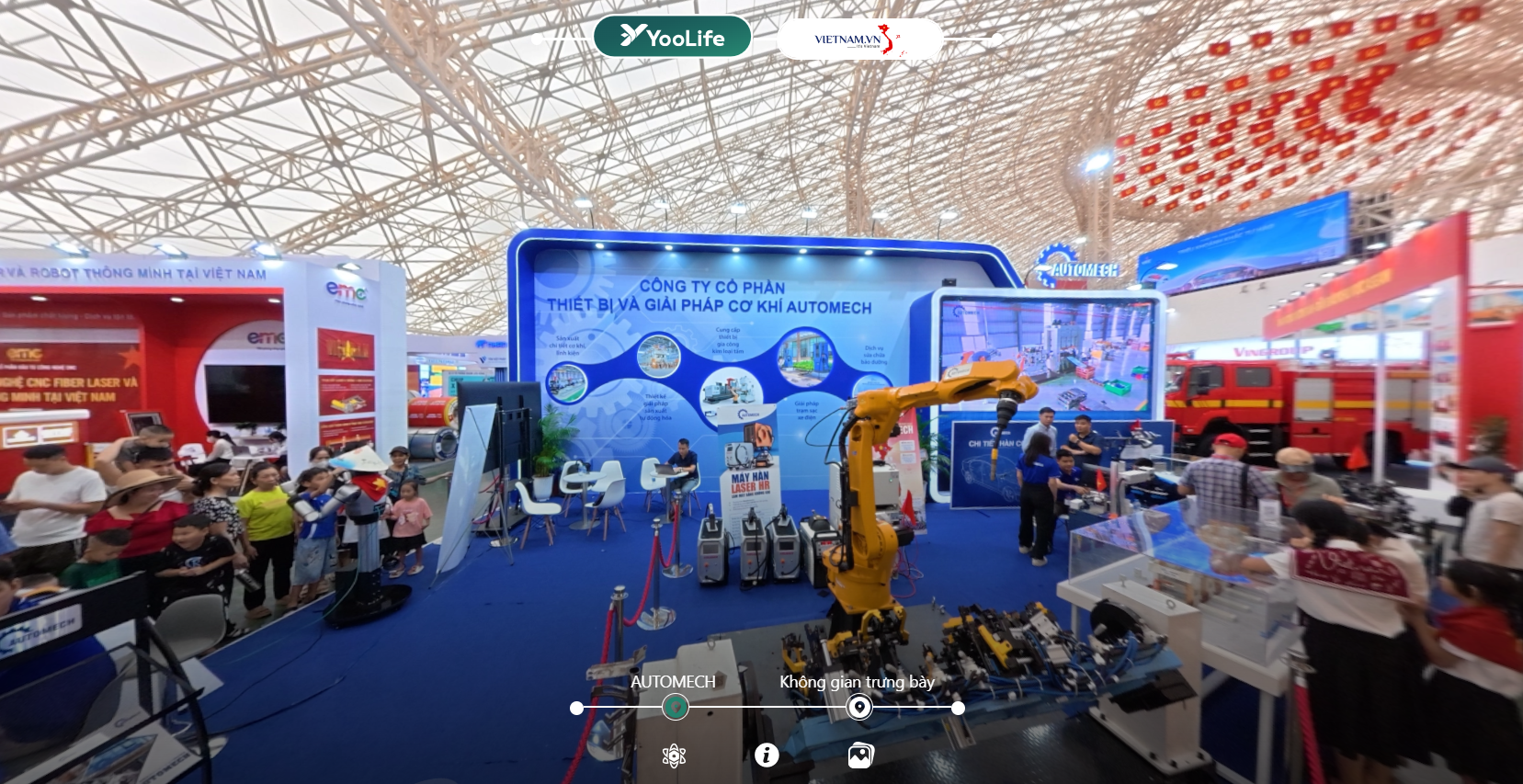
Task: Click the green AUTOMECH location pin marker
Action: click(x=675, y=707)
